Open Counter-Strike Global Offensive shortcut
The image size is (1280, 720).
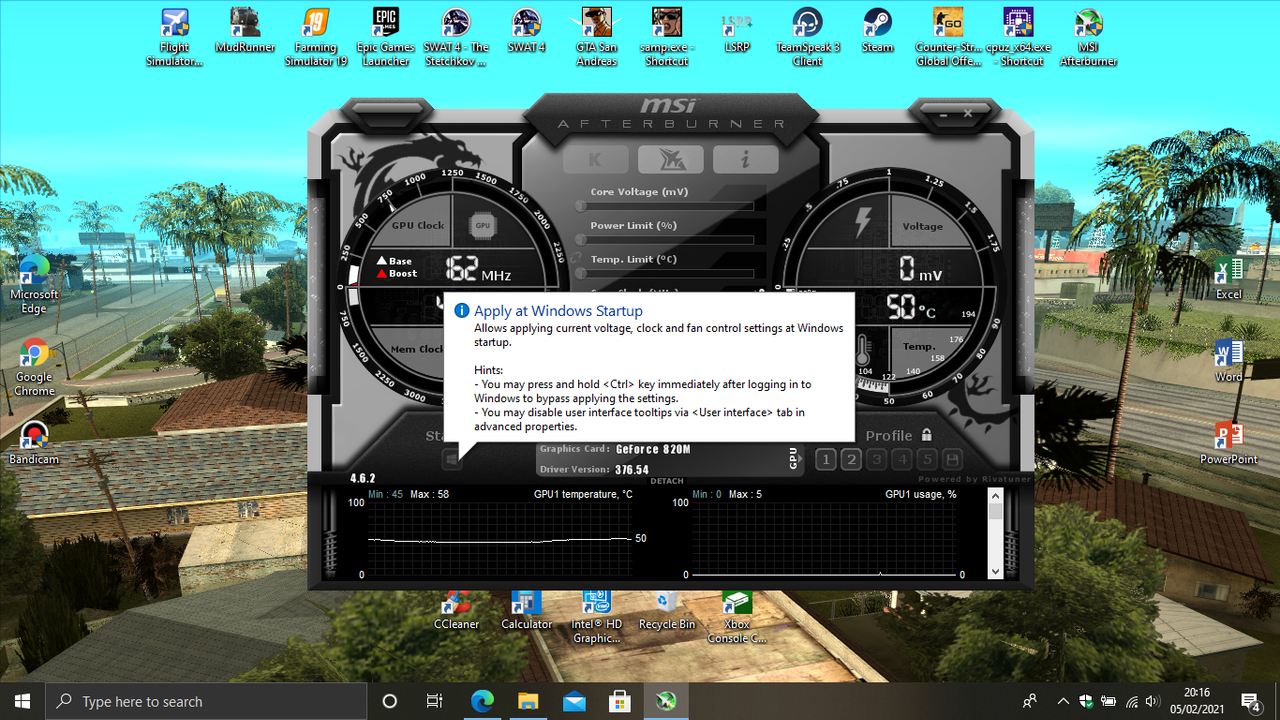(x=948, y=38)
